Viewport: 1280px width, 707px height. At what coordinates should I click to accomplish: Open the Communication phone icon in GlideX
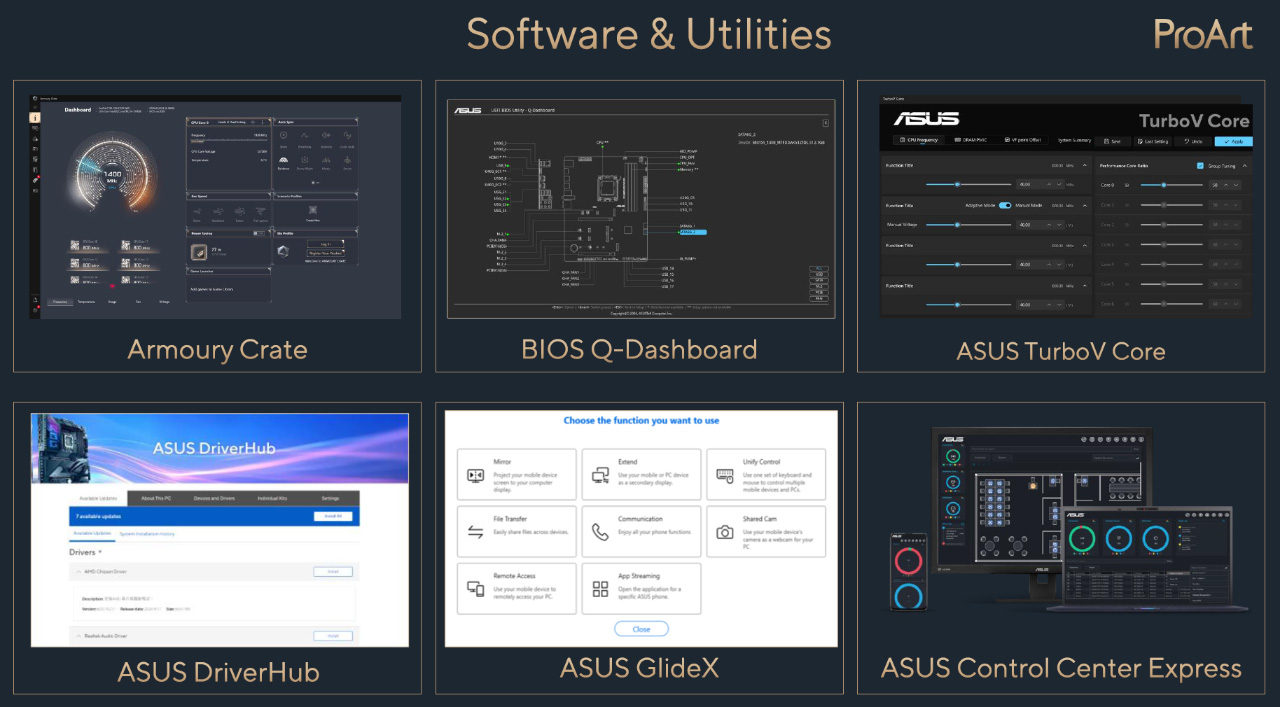point(600,532)
